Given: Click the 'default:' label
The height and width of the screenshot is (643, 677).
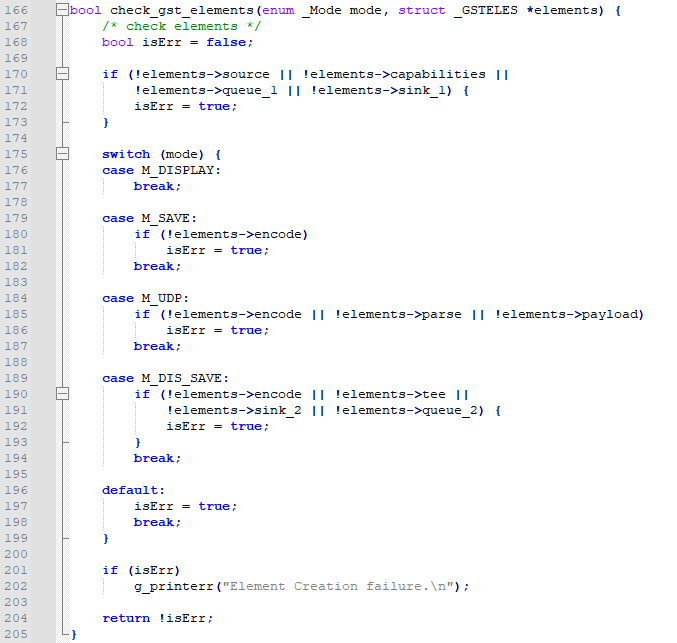Looking at the screenshot, I should [x=133, y=490].
